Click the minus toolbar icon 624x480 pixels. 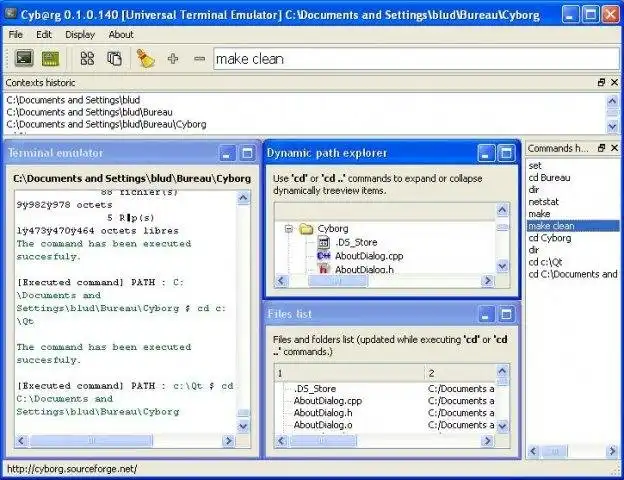point(199,59)
